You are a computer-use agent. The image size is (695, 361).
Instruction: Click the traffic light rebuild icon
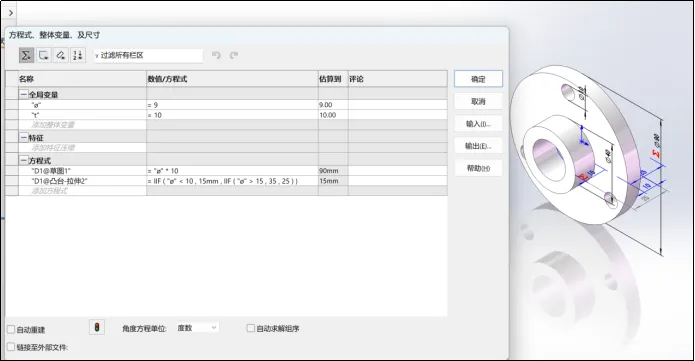97,328
